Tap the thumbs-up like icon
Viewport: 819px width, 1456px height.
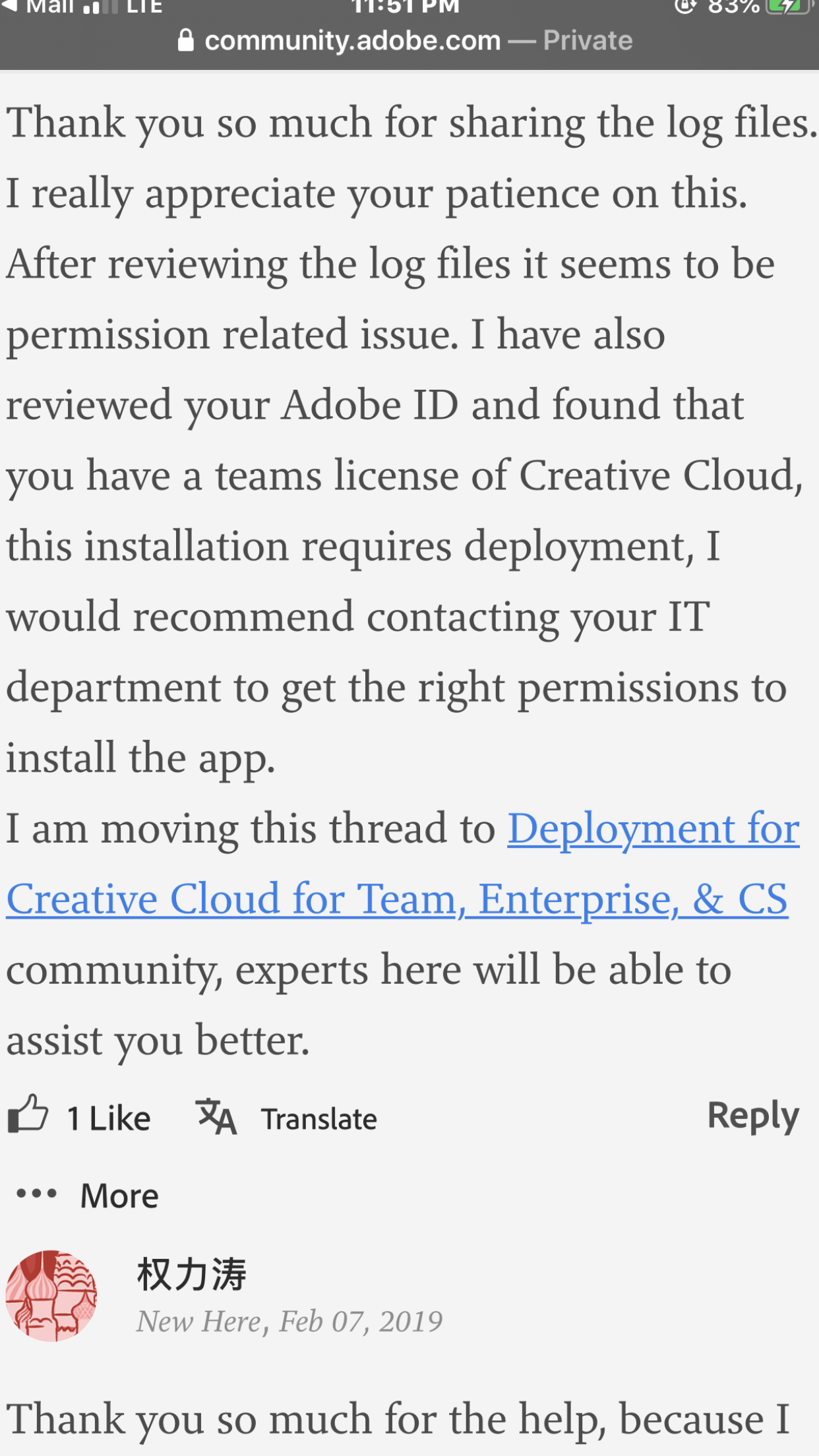(28, 1115)
